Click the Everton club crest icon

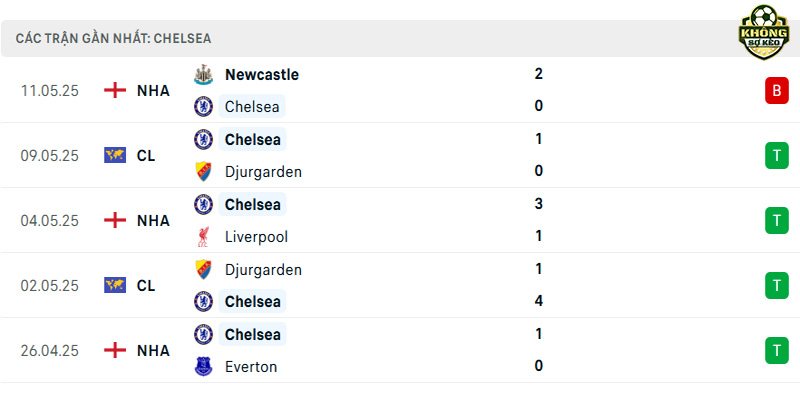204,366
